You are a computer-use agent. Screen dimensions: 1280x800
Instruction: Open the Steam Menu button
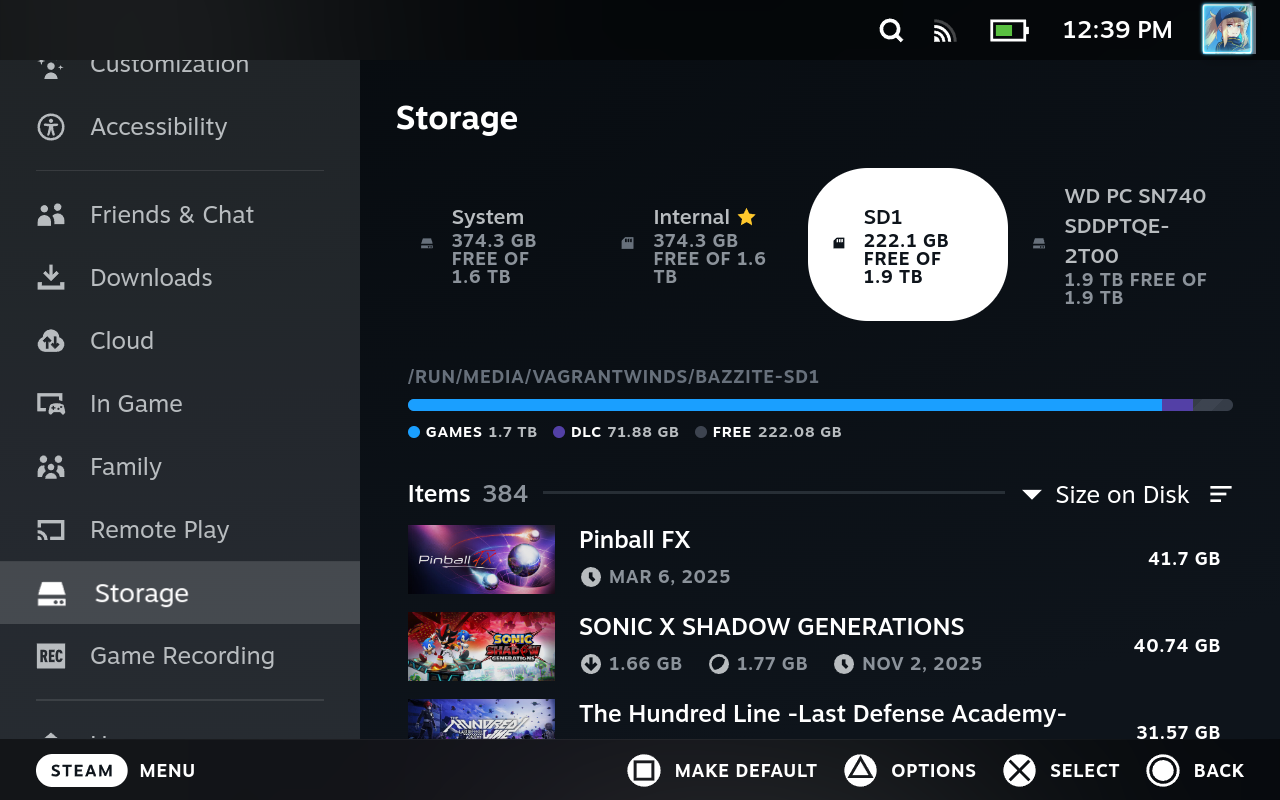[82, 770]
